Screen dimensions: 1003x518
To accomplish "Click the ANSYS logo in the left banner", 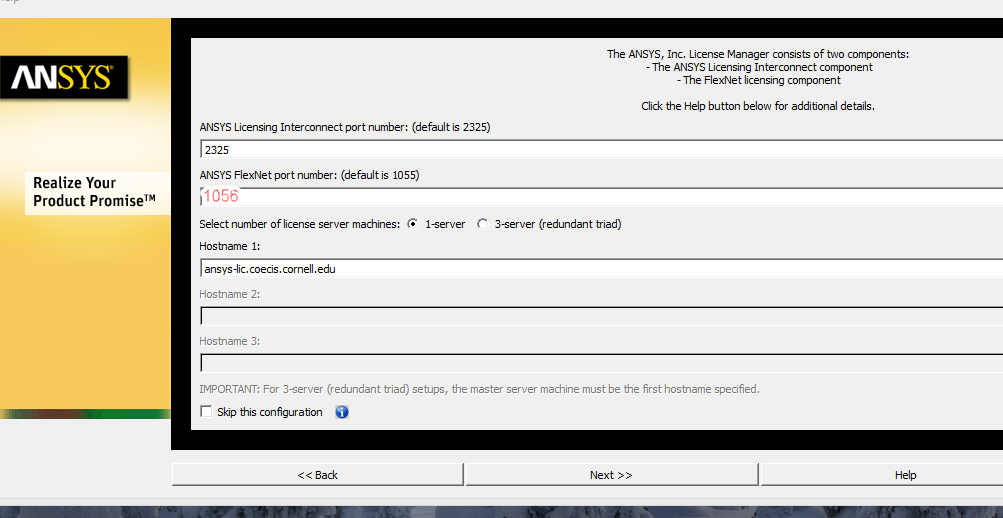I will pos(64,77).
